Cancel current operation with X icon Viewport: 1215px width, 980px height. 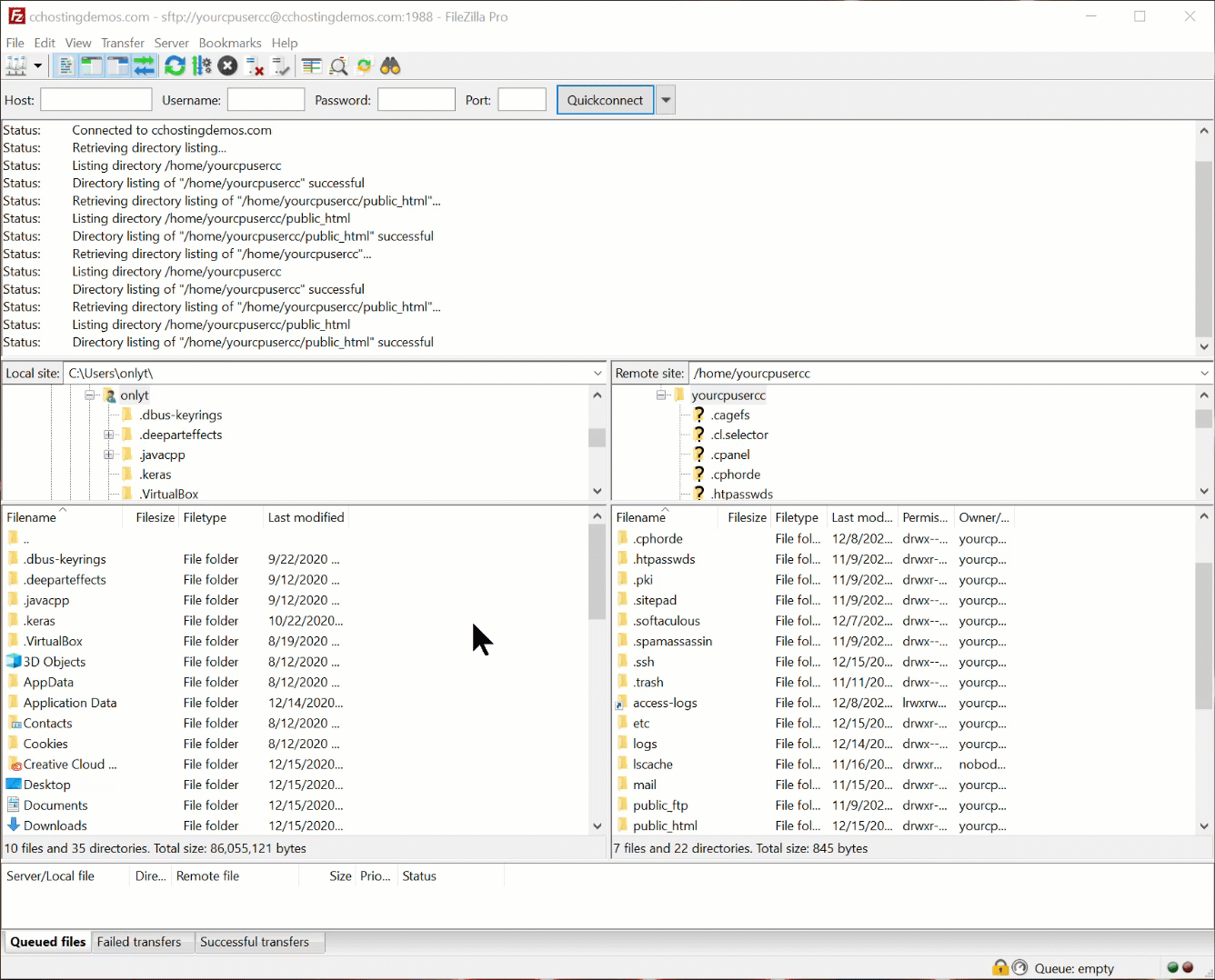[x=228, y=65]
